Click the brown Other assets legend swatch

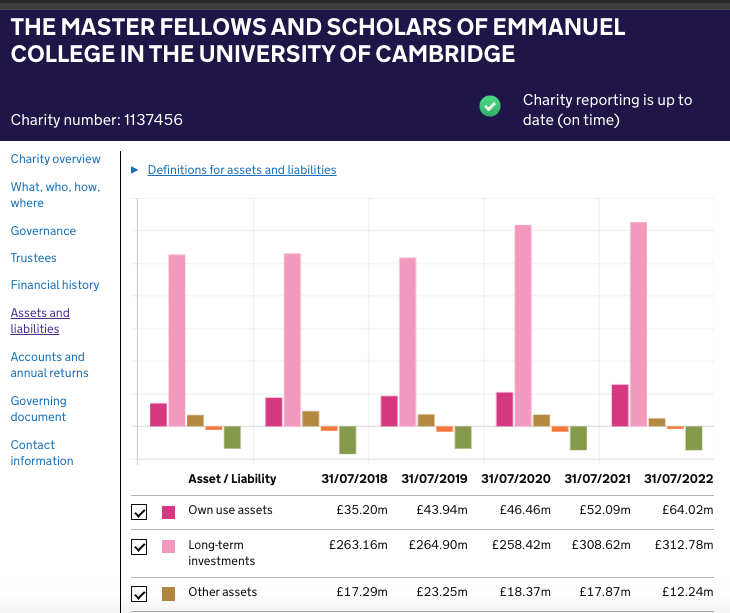[169, 593]
